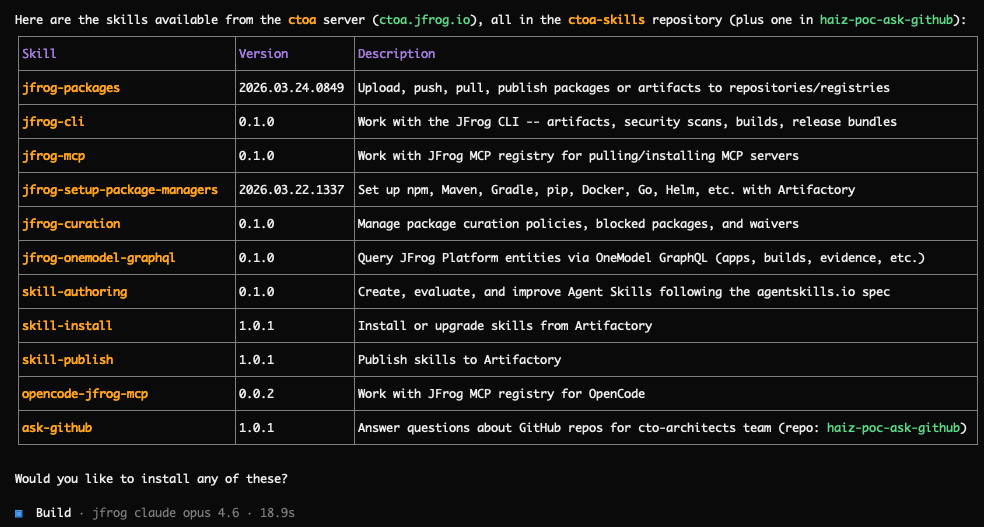
Task: Click 'Would you like to install any of these?'
Action: pyautogui.click(x=151, y=479)
